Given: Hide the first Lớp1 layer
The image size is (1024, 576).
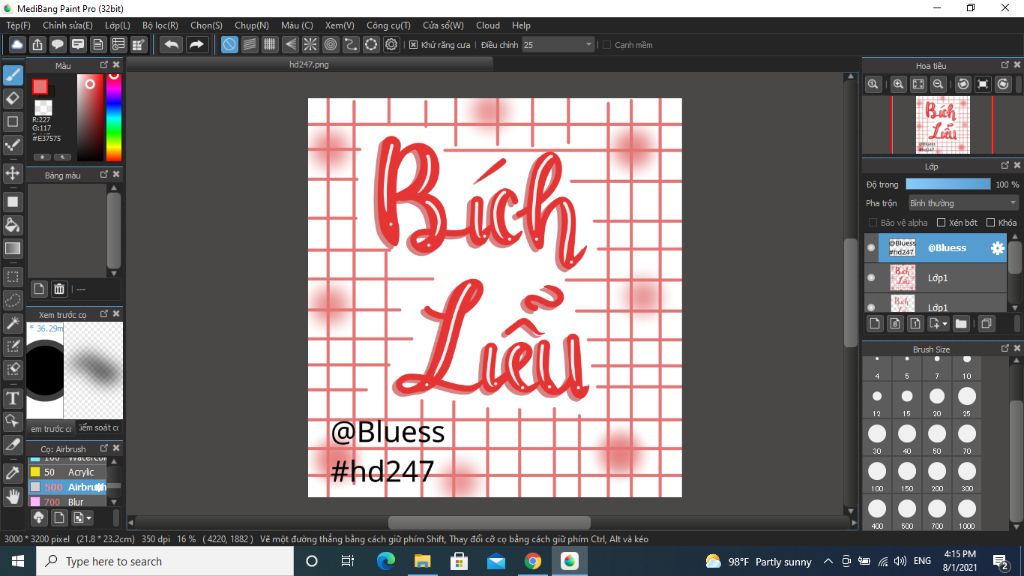Looking at the screenshot, I should click(x=871, y=278).
